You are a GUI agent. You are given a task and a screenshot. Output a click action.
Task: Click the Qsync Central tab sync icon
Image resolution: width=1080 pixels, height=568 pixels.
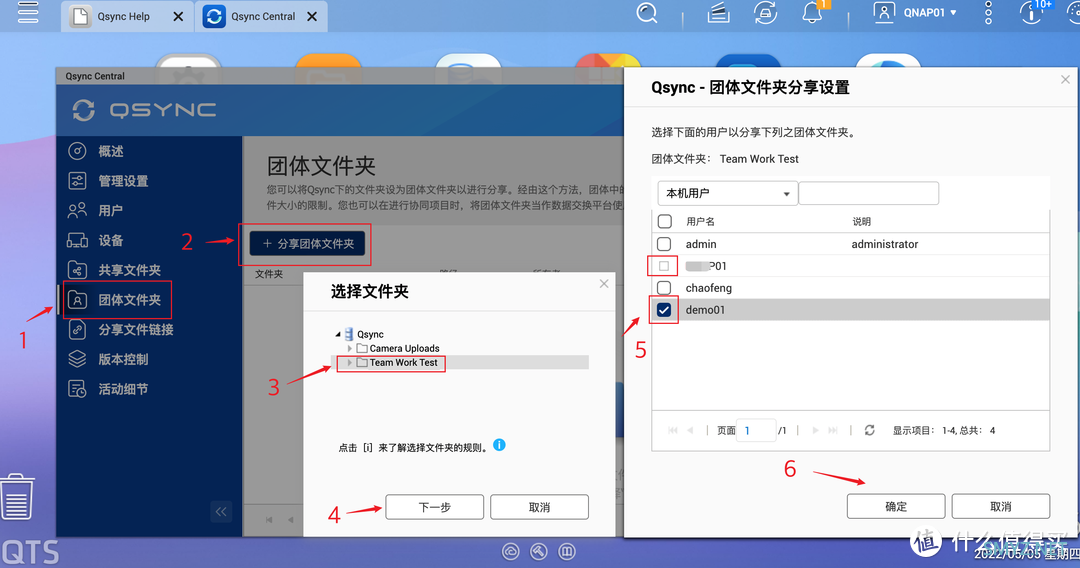[x=214, y=17]
